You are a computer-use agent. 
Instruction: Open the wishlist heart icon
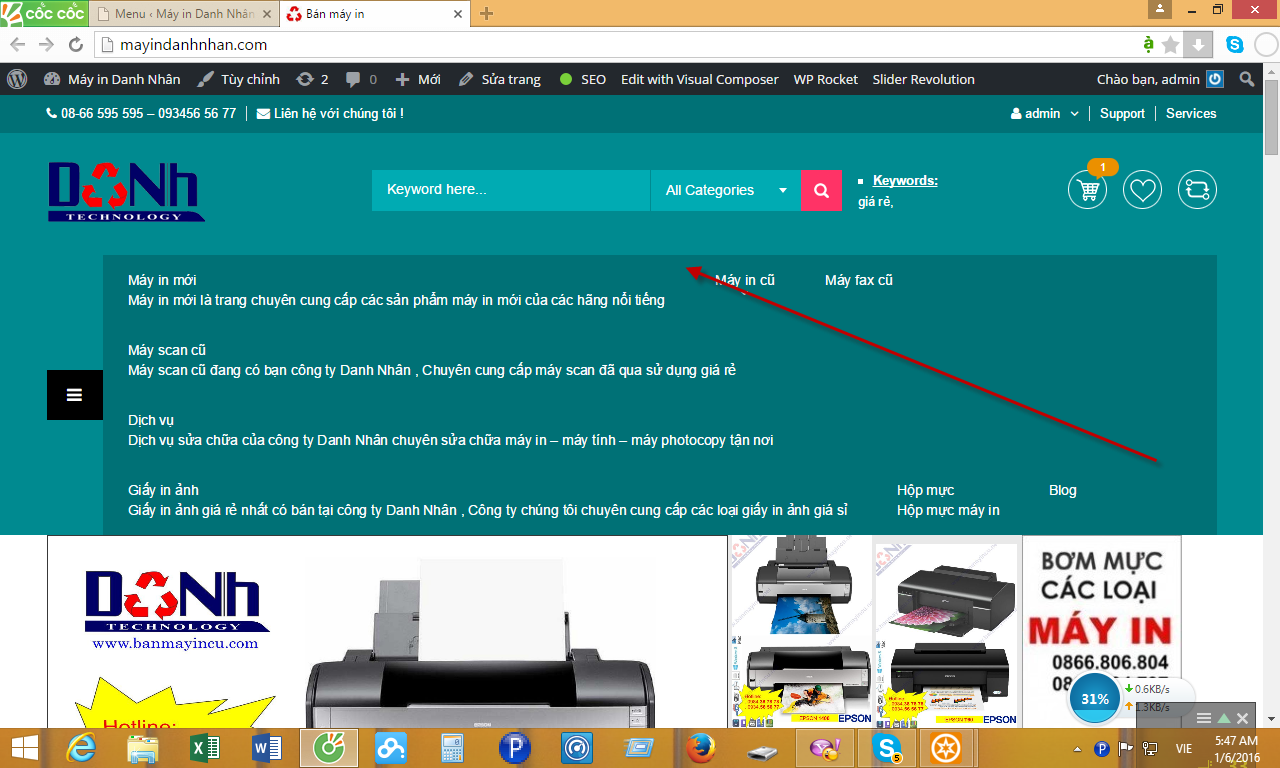[x=1142, y=189]
